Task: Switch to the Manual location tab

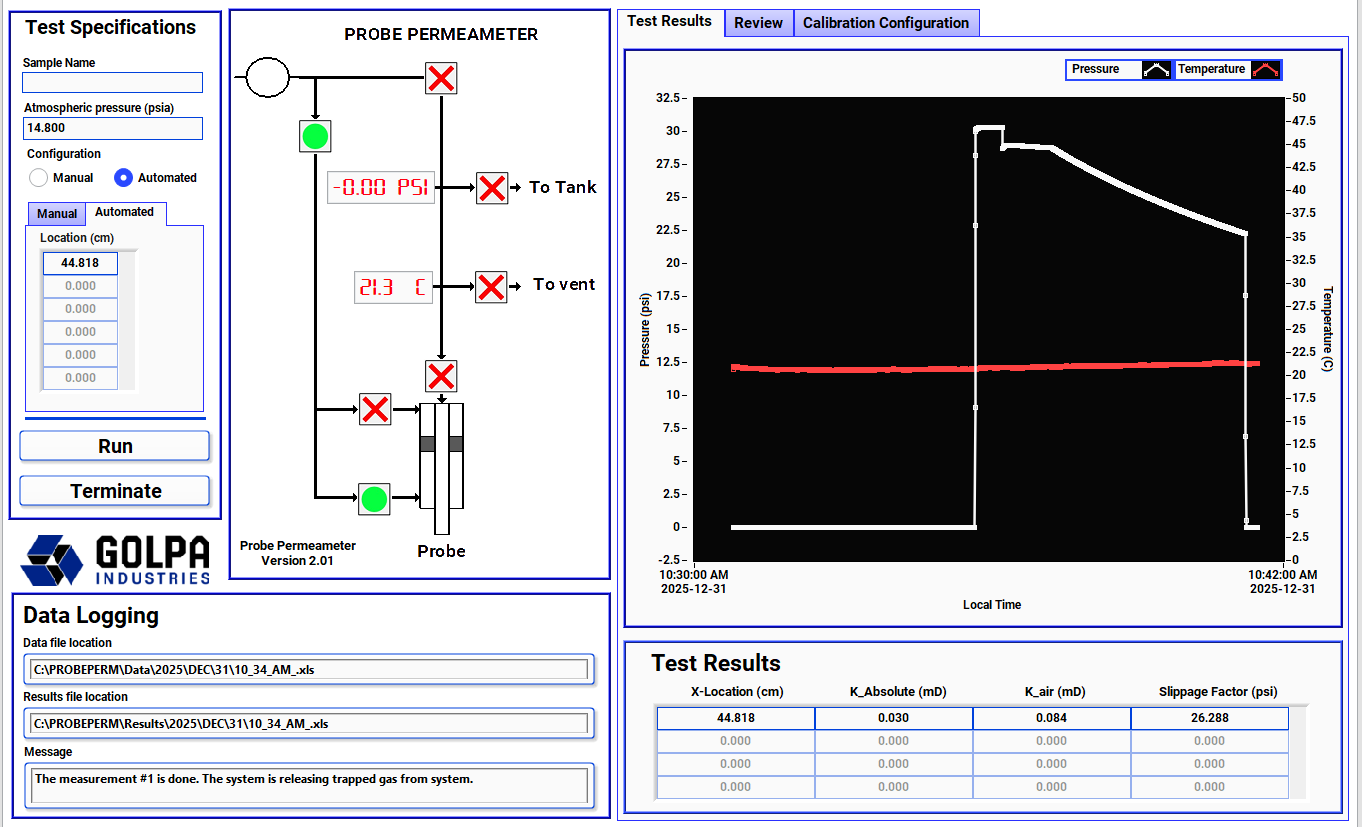Action: (57, 214)
